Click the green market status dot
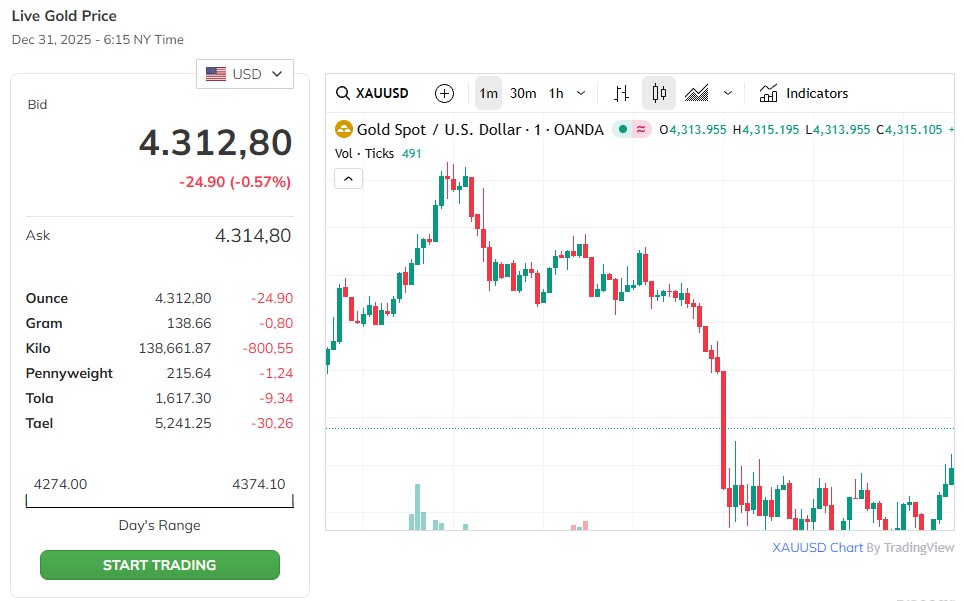This screenshot has height=601, width=964. [x=622, y=129]
